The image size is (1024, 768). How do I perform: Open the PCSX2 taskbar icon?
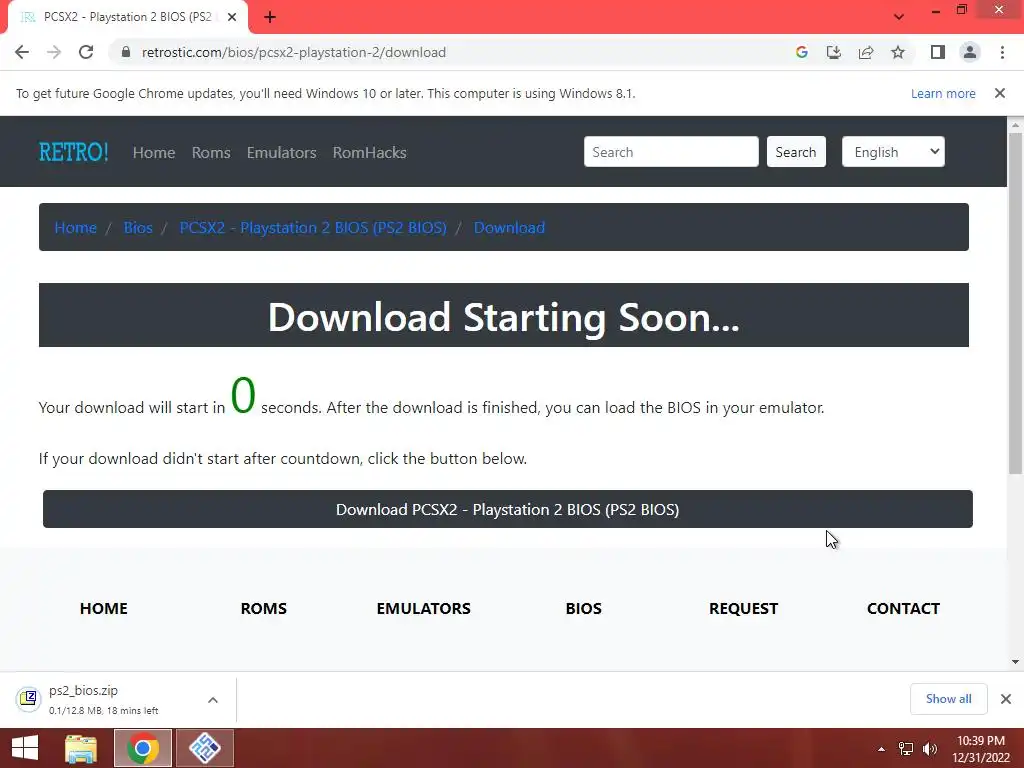(x=204, y=748)
